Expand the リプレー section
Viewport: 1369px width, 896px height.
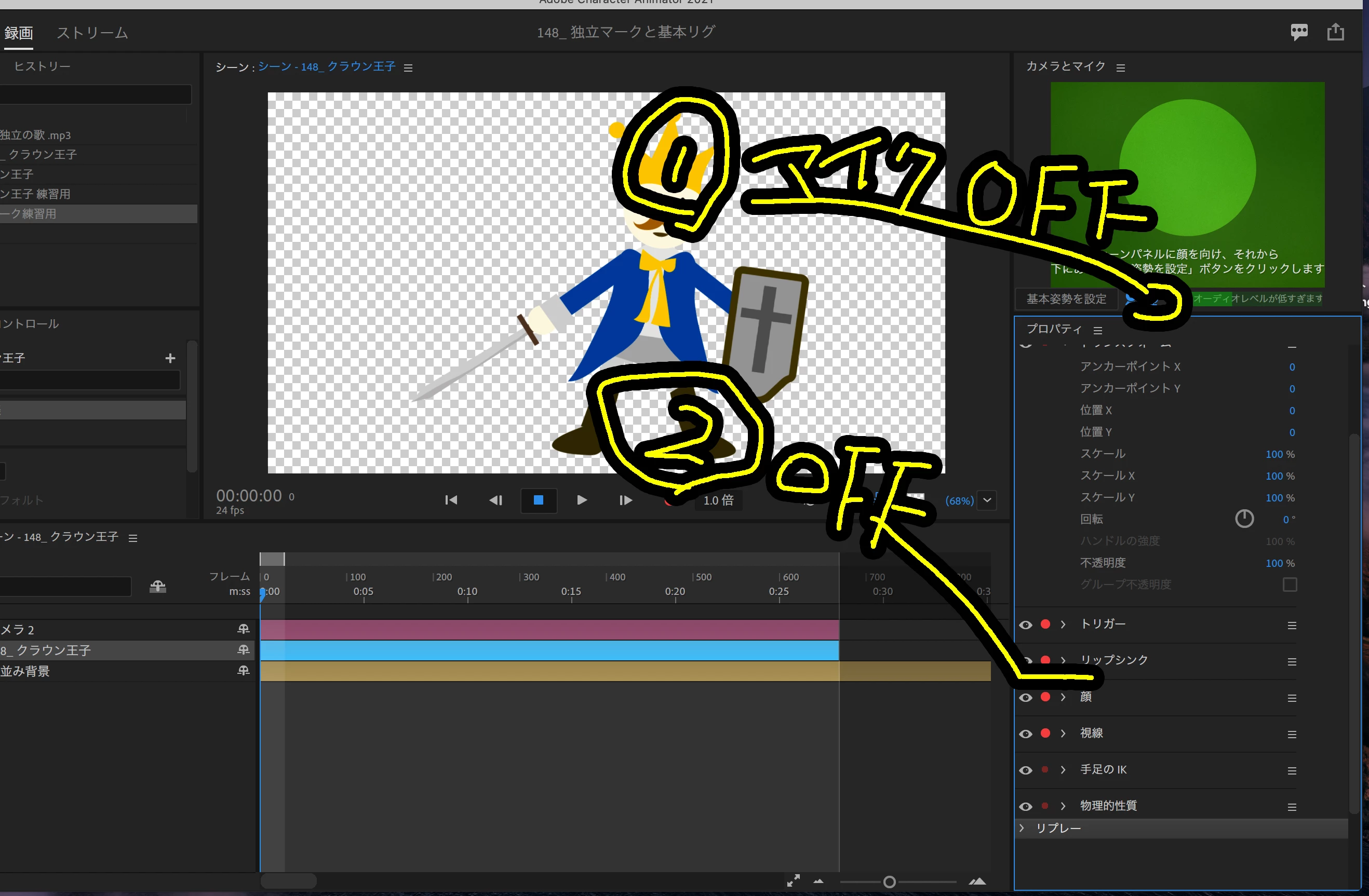coord(1022,828)
